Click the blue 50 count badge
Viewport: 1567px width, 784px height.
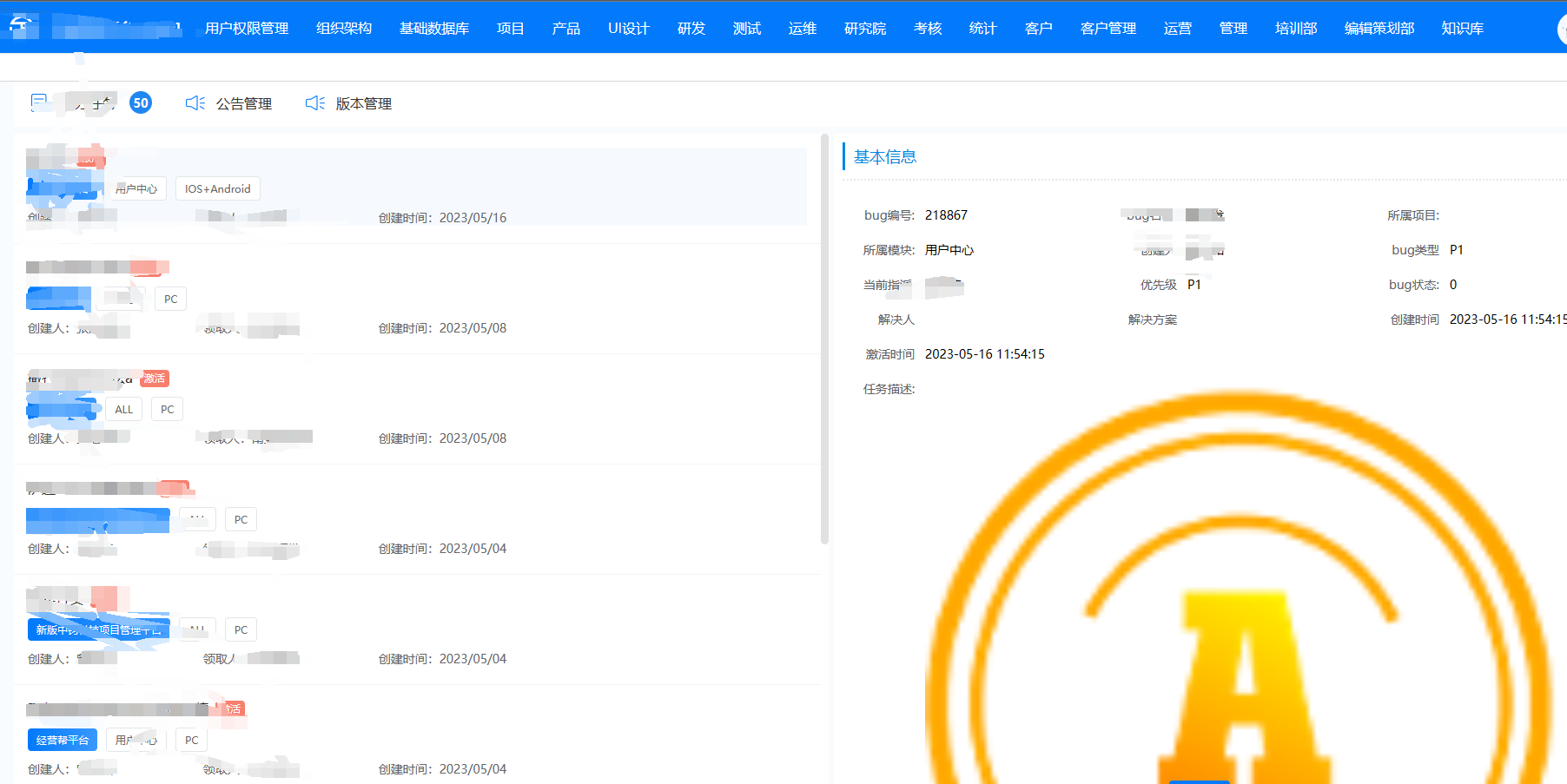[x=141, y=102]
